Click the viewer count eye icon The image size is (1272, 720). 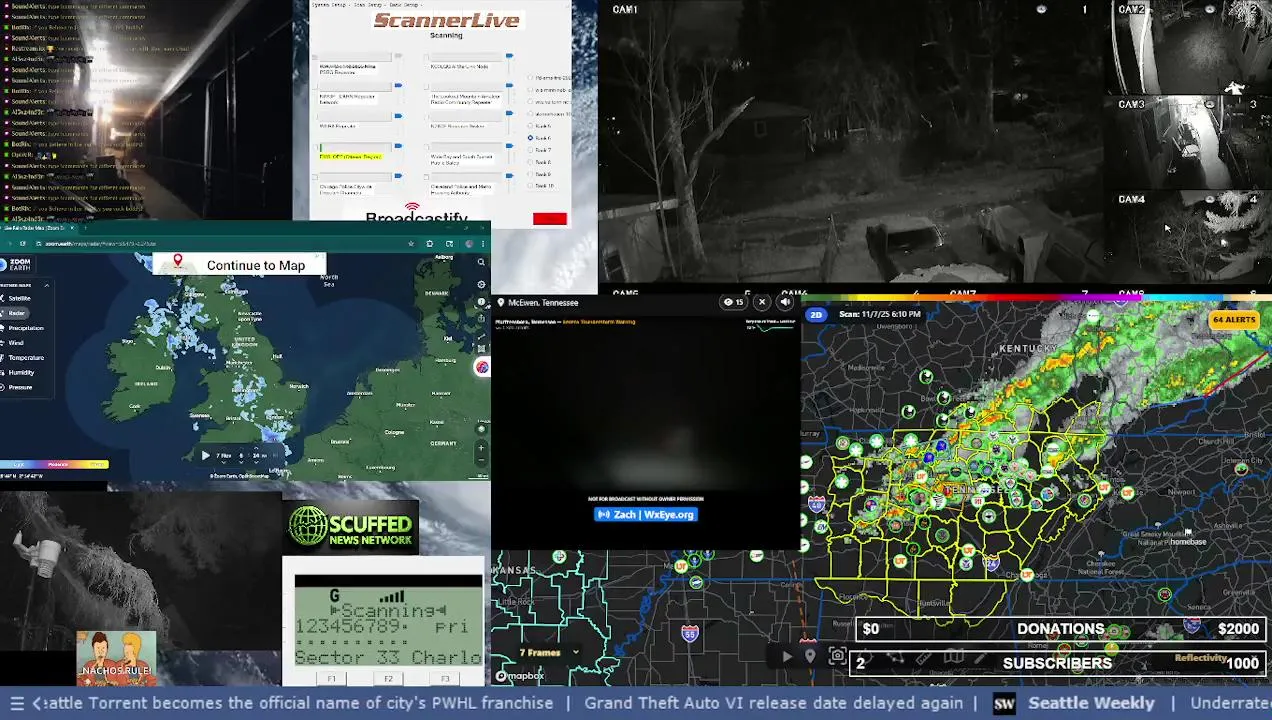[x=729, y=302]
